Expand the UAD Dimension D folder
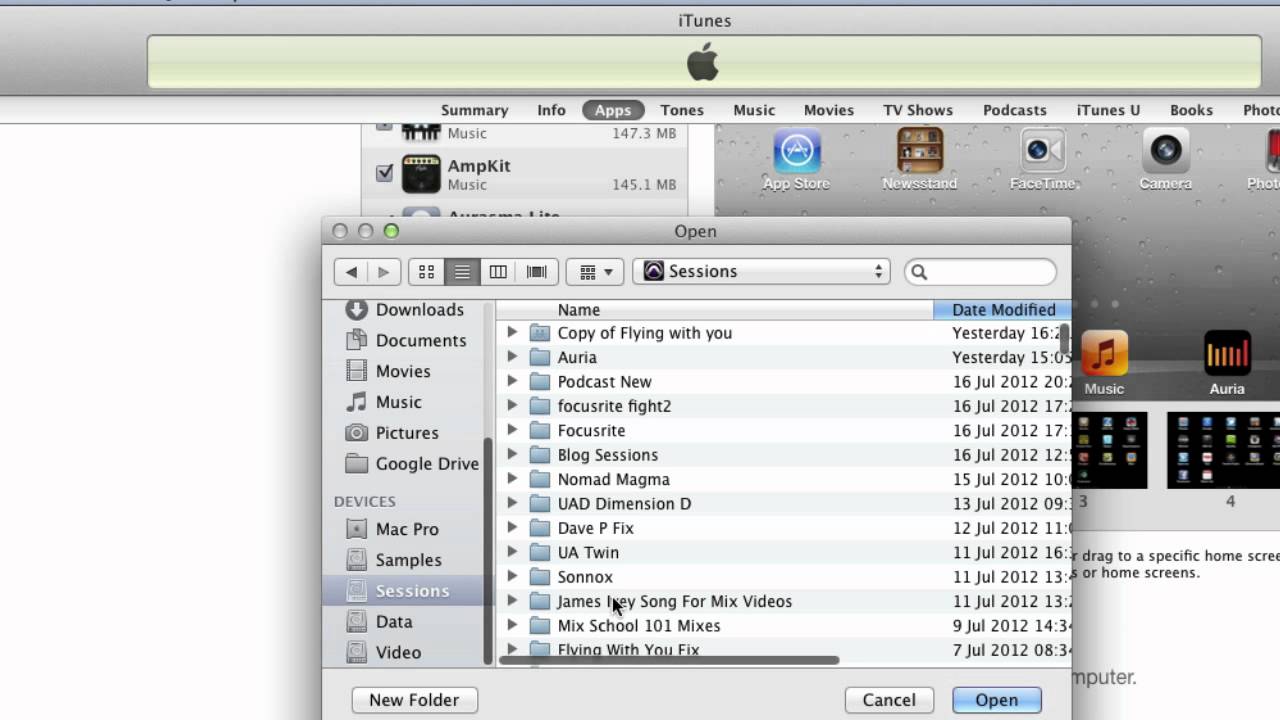Image resolution: width=1280 pixels, height=720 pixels. click(x=512, y=503)
